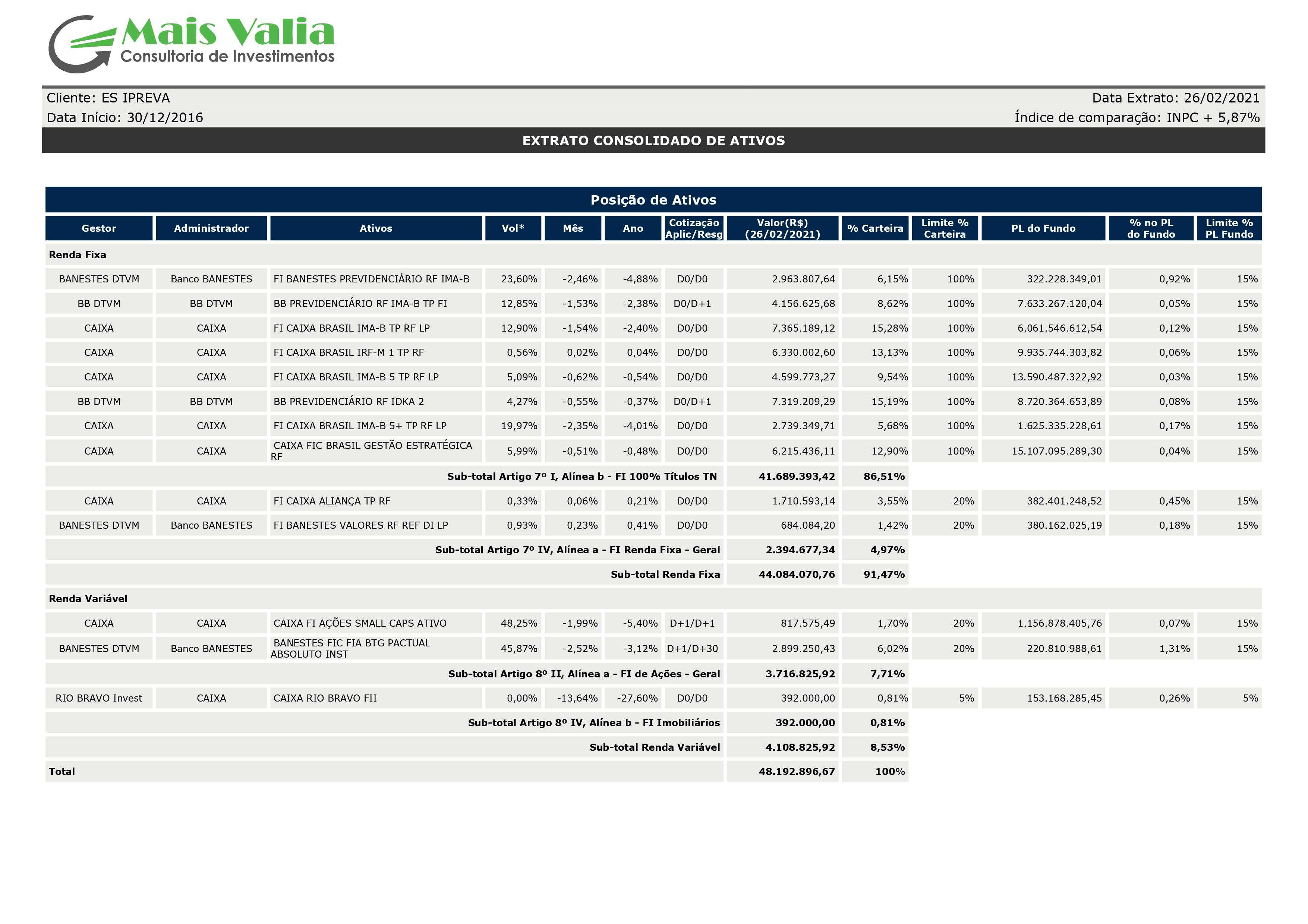Click the 'Posição de Ativos' table title
This screenshot has width=1308, height=924.
[653, 200]
